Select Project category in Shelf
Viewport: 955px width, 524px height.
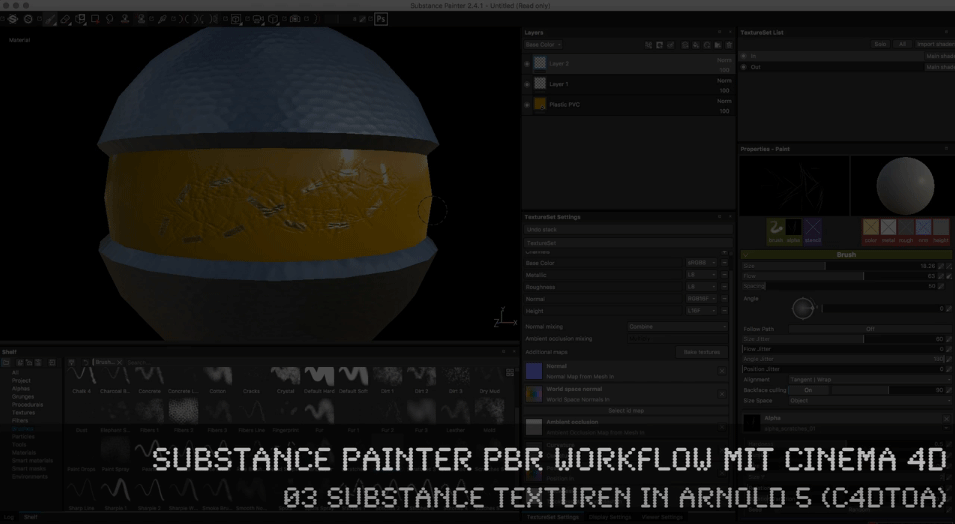click(x=21, y=381)
